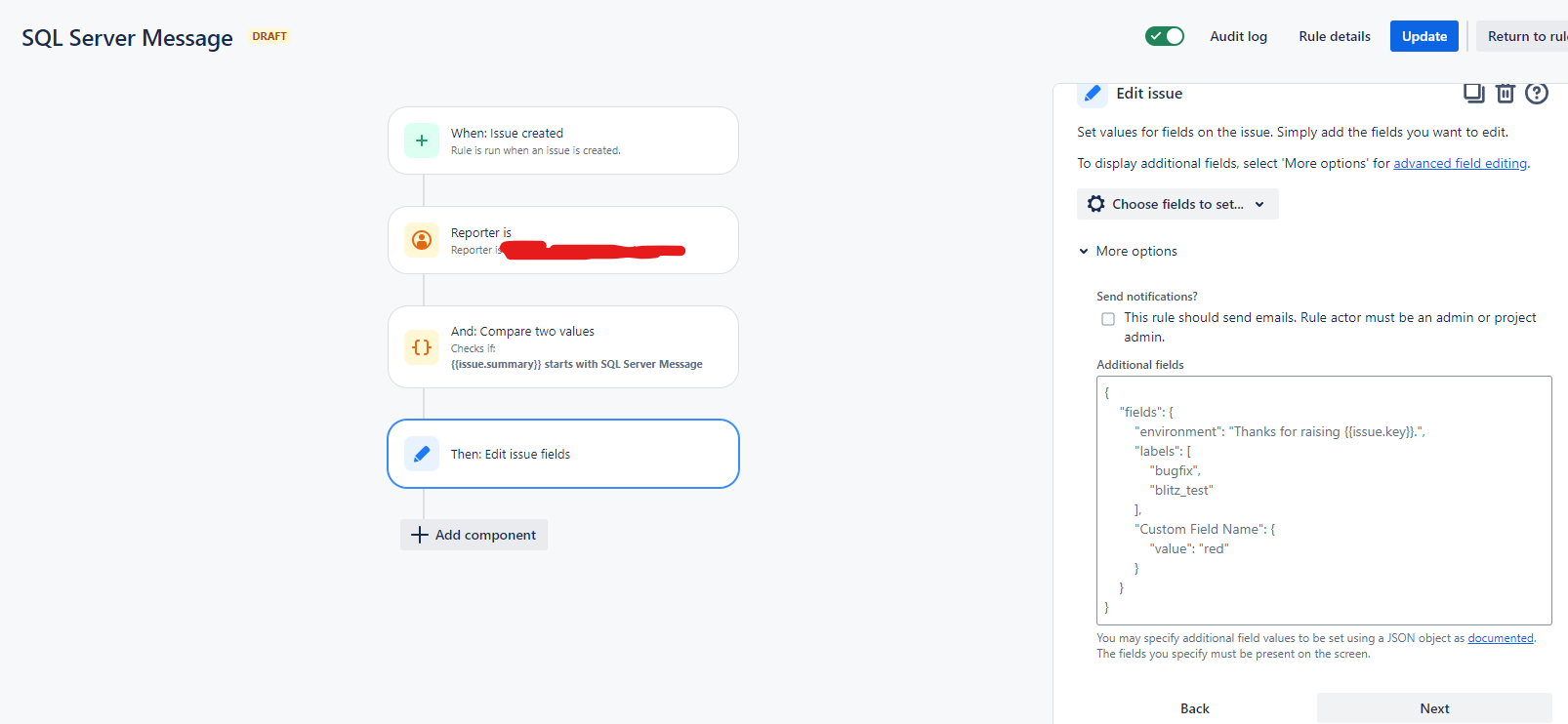
Task: Click the trash delete component icon
Action: click(1505, 93)
